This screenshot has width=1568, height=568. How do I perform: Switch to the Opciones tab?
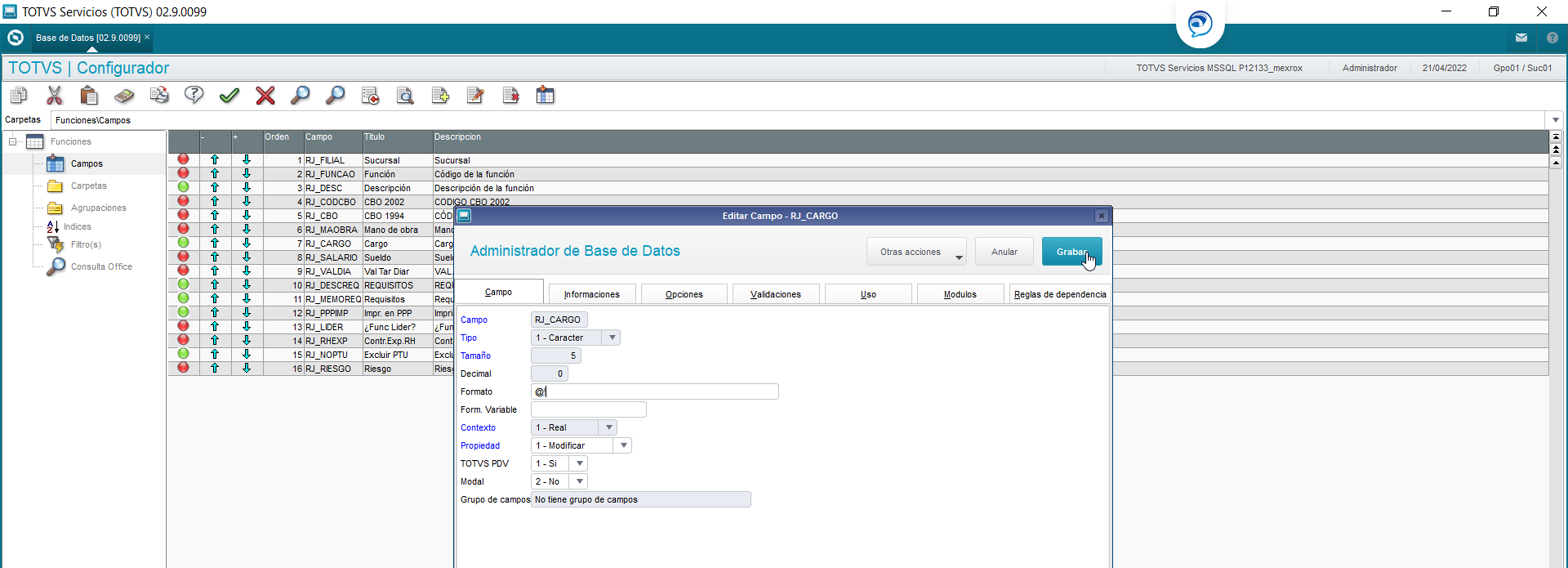click(x=684, y=294)
